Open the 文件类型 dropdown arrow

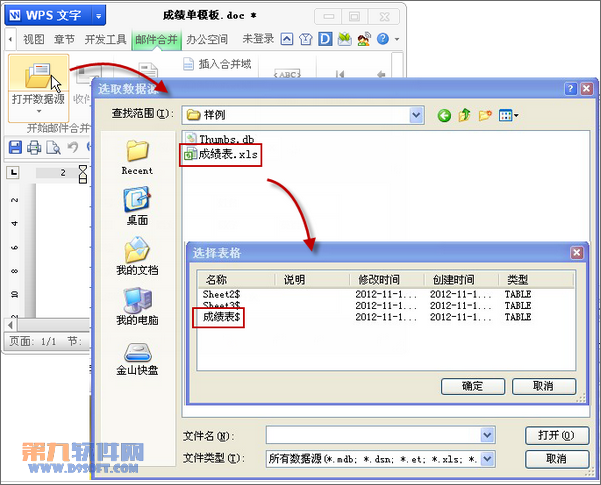point(487,459)
